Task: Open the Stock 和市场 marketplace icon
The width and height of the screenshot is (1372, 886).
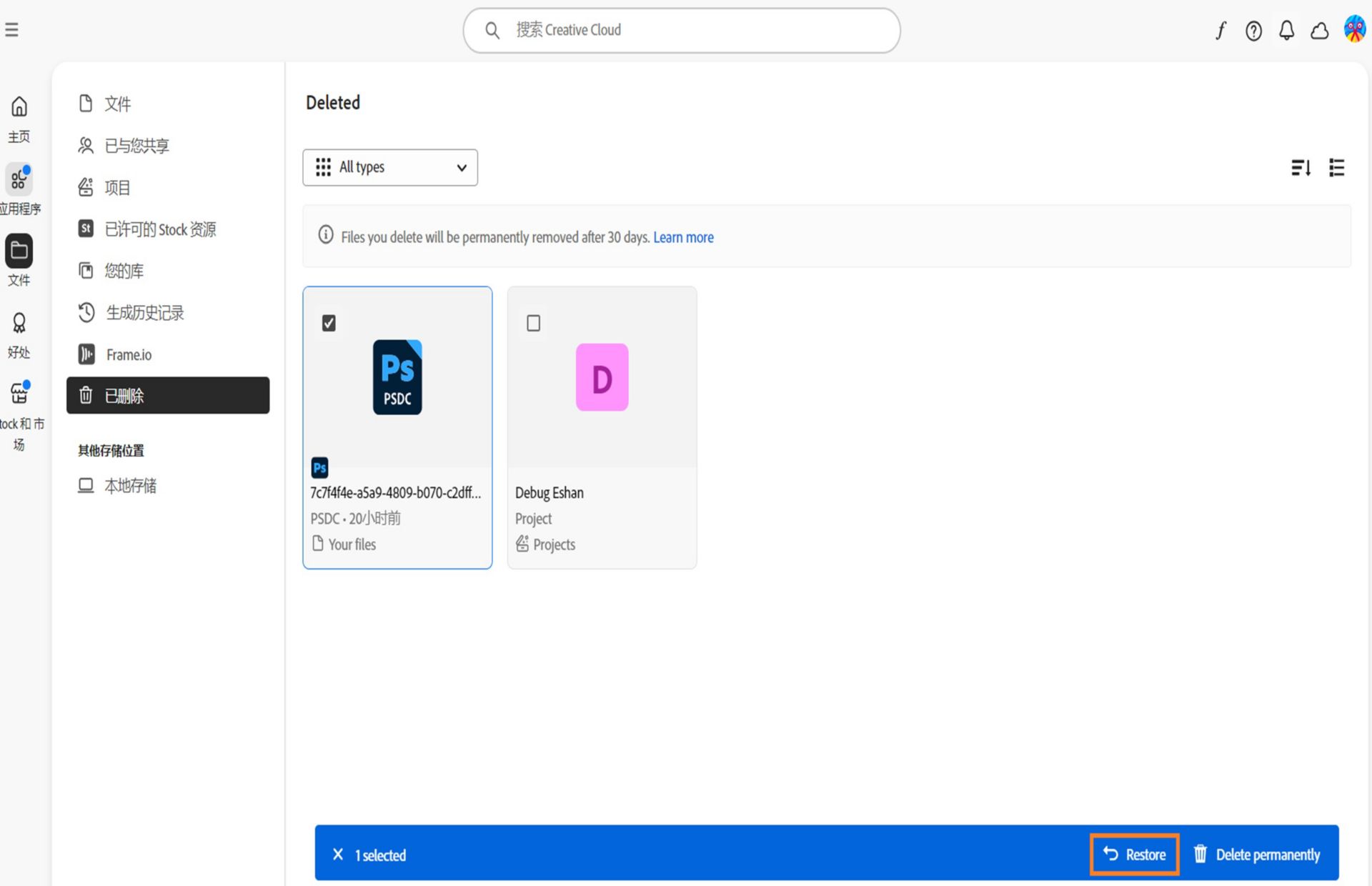Action: point(19,393)
